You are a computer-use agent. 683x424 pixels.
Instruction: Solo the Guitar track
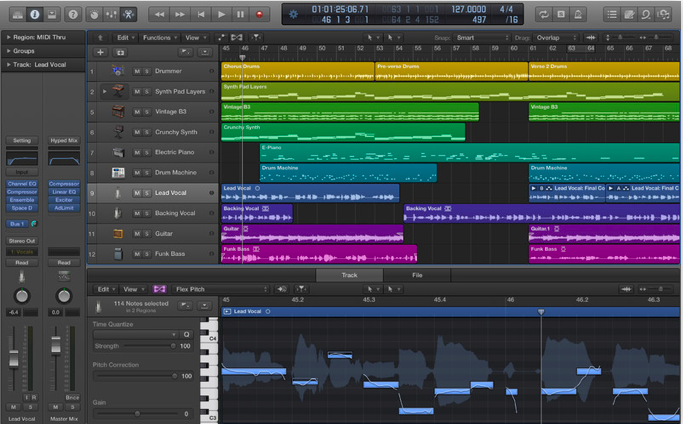click(x=147, y=234)
